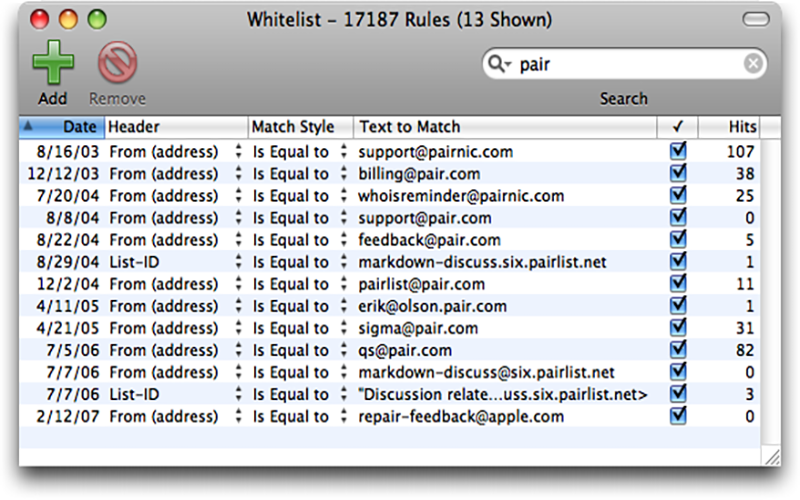This screenshot has width=800, height=500.
Task: Click the toolbar toggle pill button
Action: 756,19
